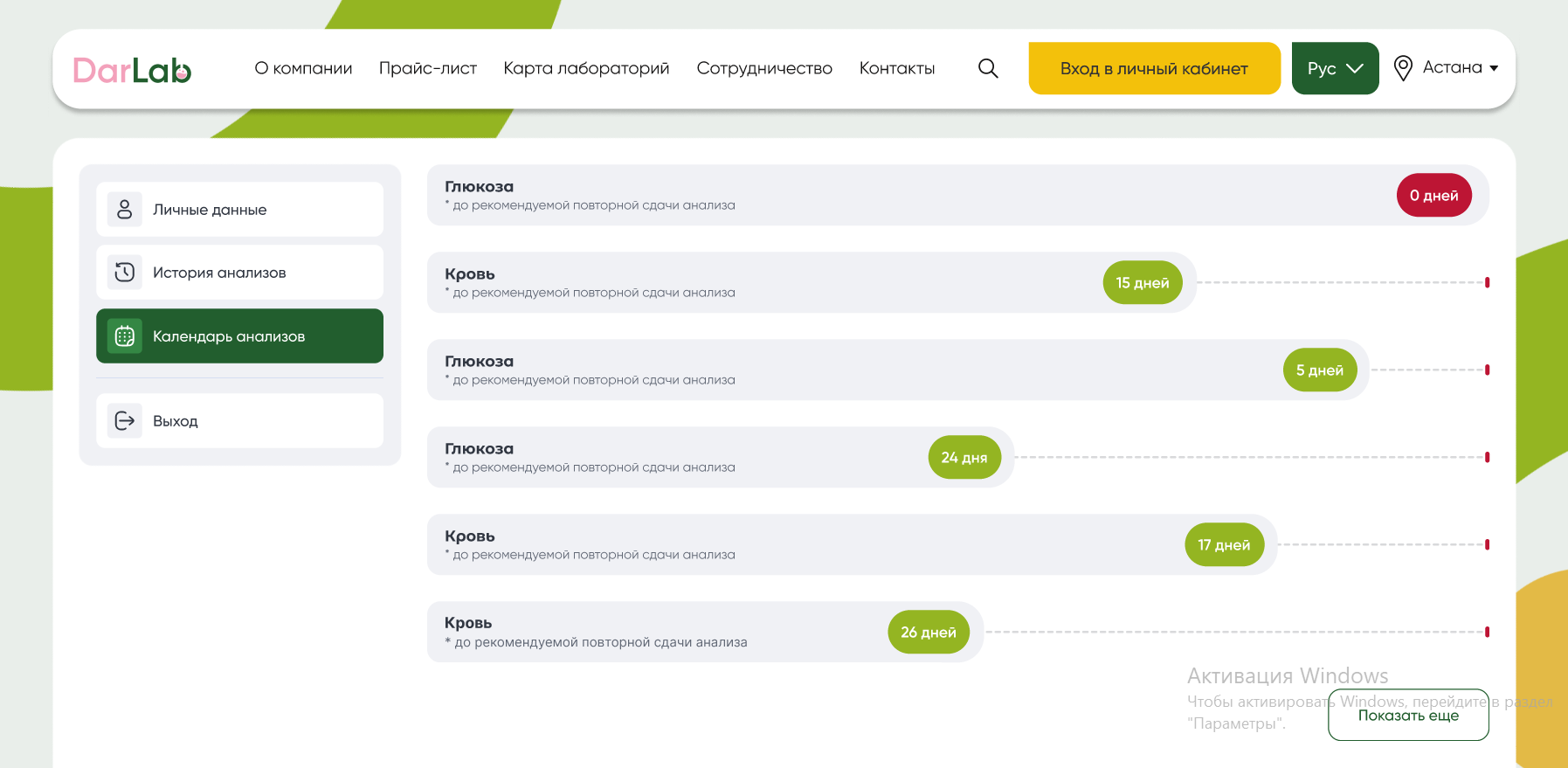Go to О компании in the navigation
1568x768 pixels.
[303, 68]
